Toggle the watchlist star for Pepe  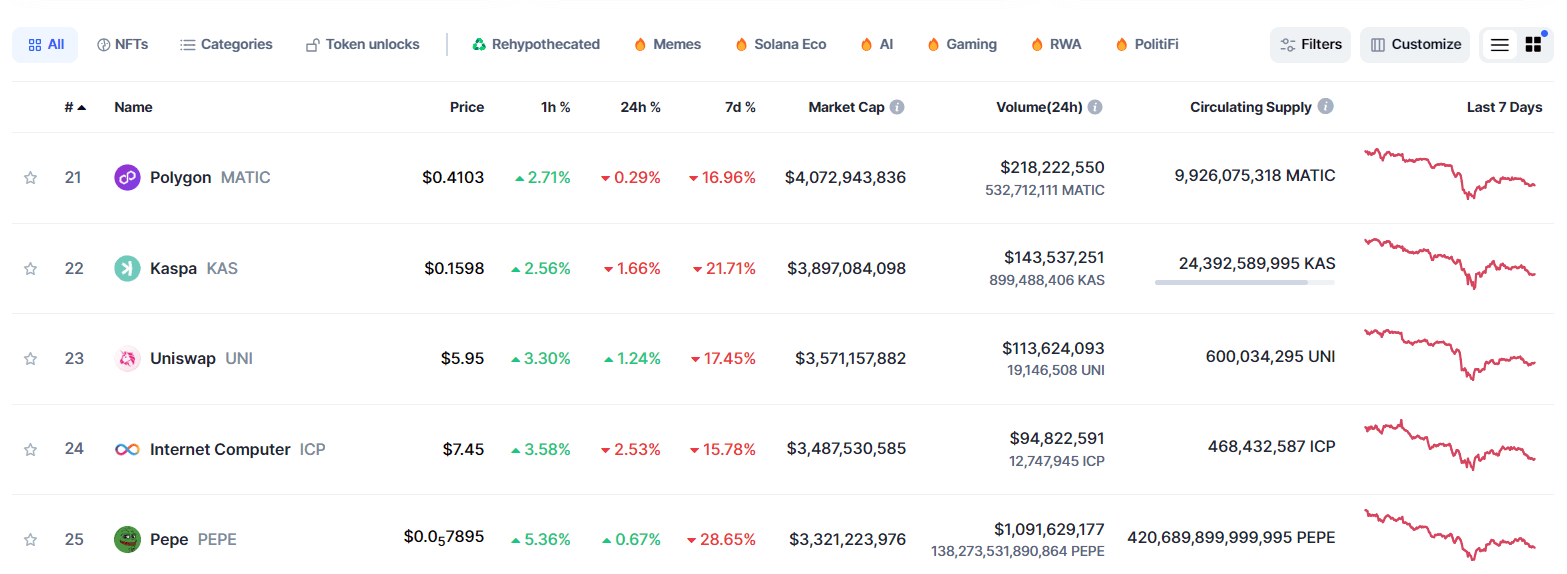tap(30, 540)
